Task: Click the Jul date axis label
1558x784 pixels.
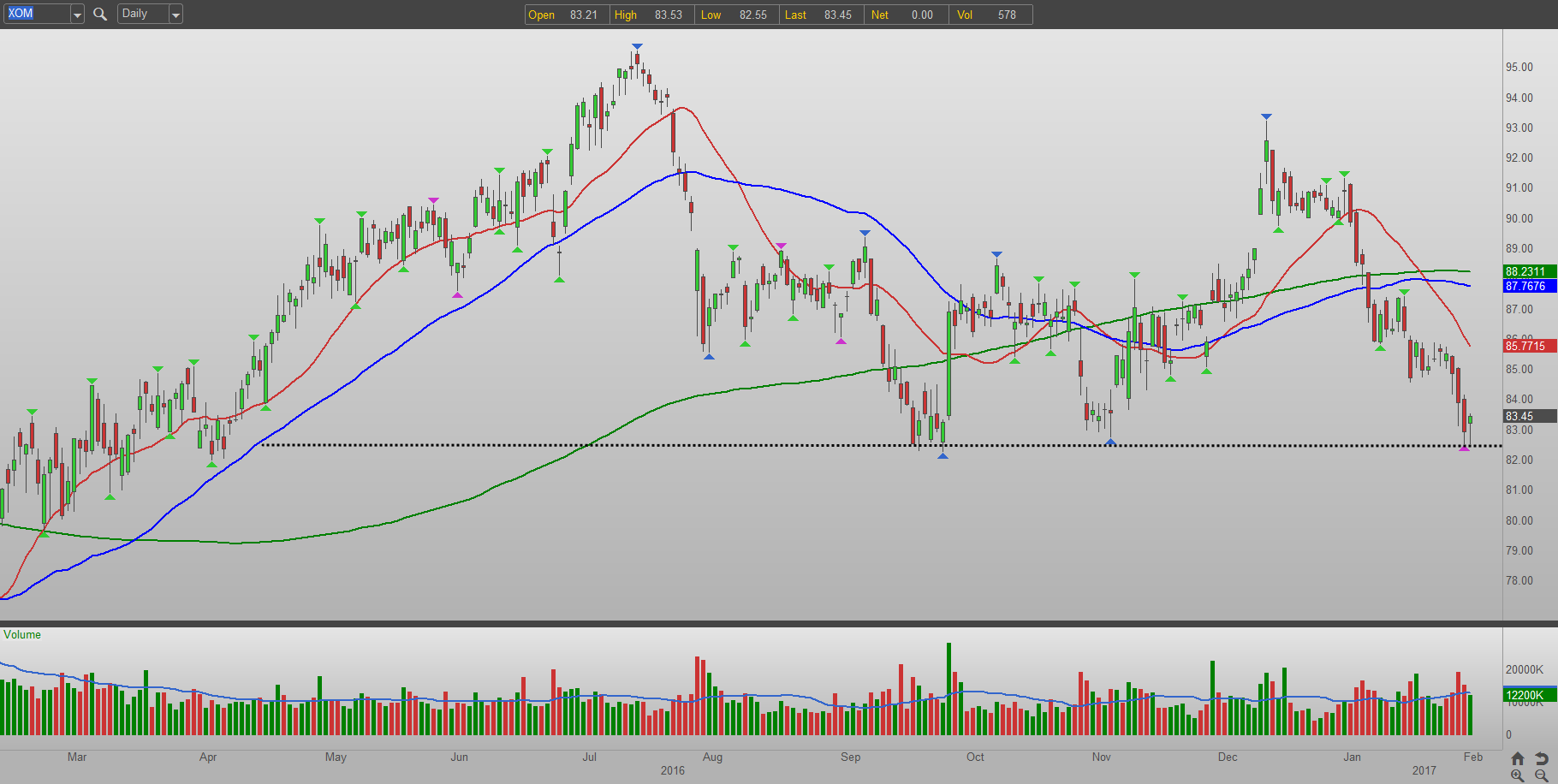Action: (590, 757)
